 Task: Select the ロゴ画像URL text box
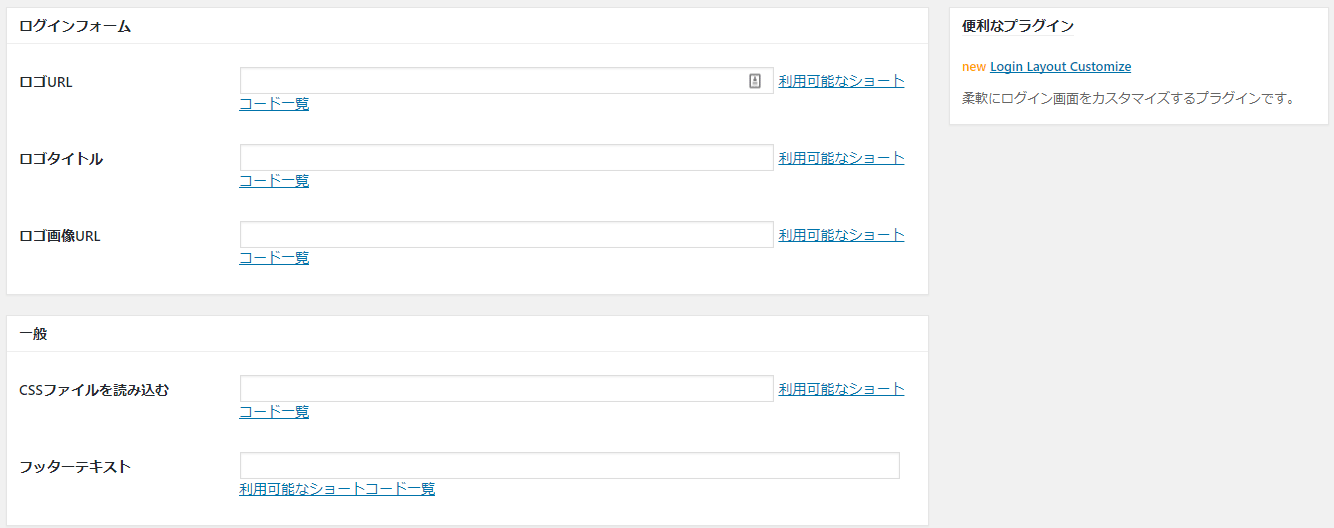(506, 235)
